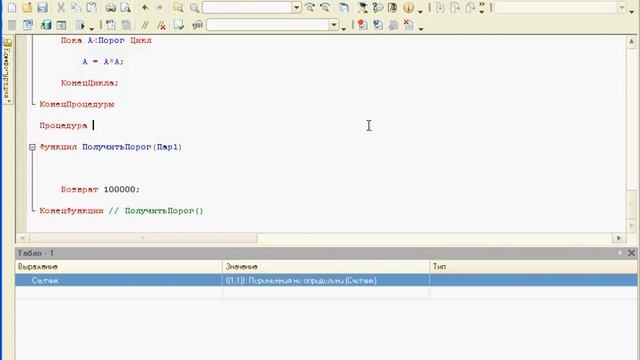640x360 pixels.
Task: Create a new document via toolbar
Action: pyautogui.click(x=12, y=7)
